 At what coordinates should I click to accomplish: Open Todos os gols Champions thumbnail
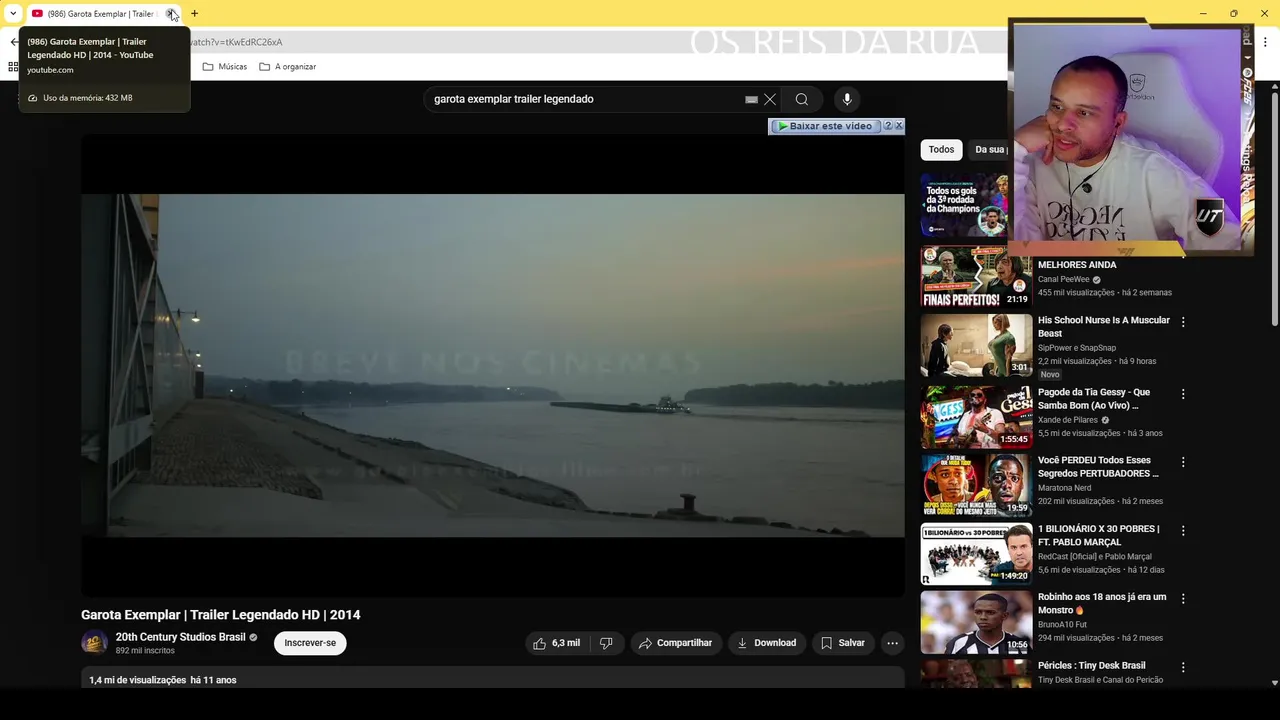click(964, 205)
